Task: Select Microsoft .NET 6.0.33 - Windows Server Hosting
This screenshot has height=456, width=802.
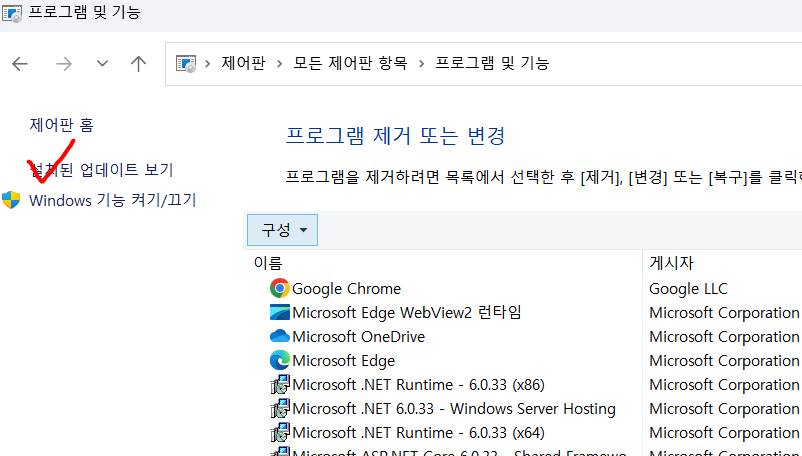Action: 454,409
